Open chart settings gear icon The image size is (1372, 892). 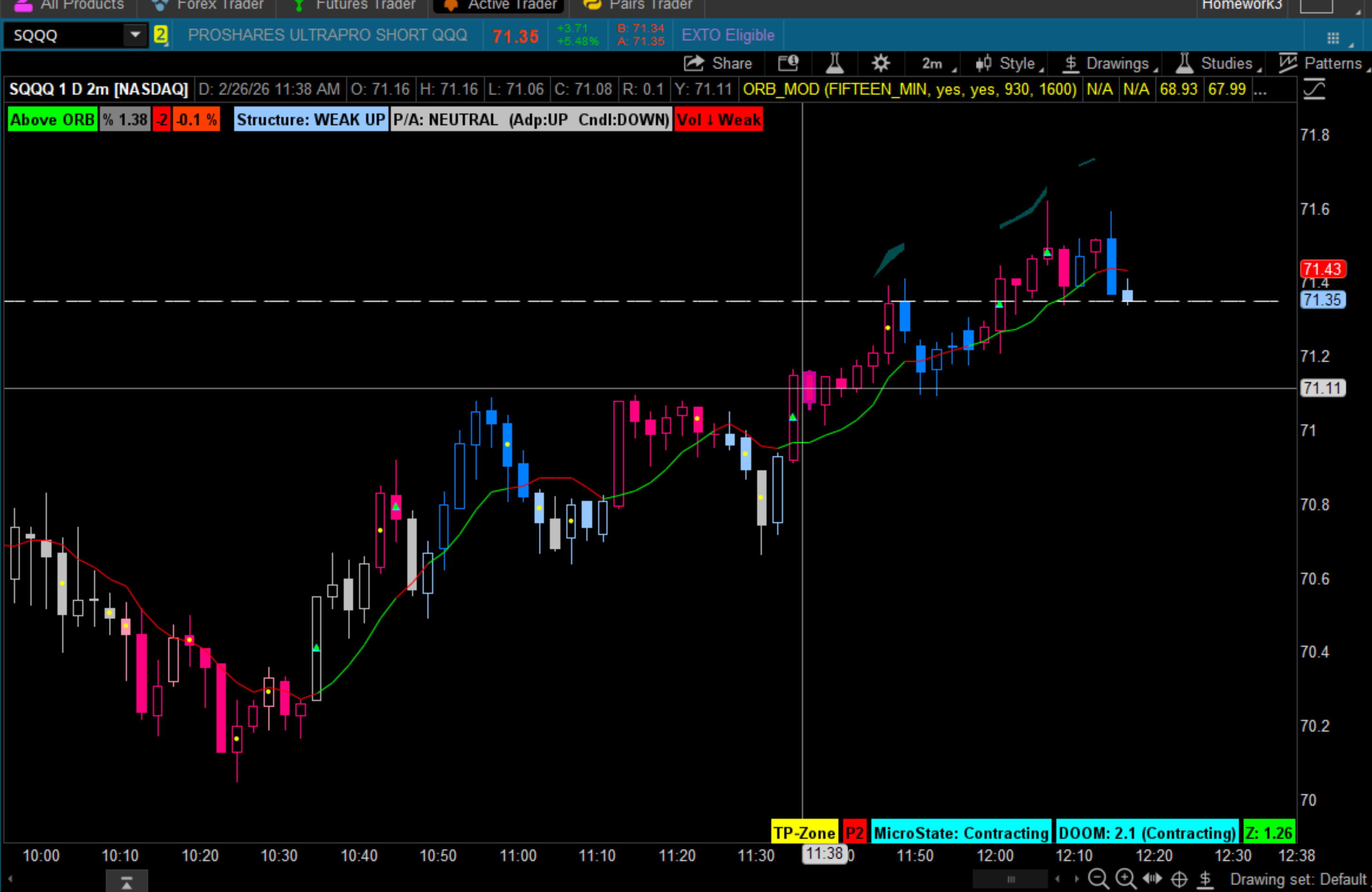pos(880,64)
